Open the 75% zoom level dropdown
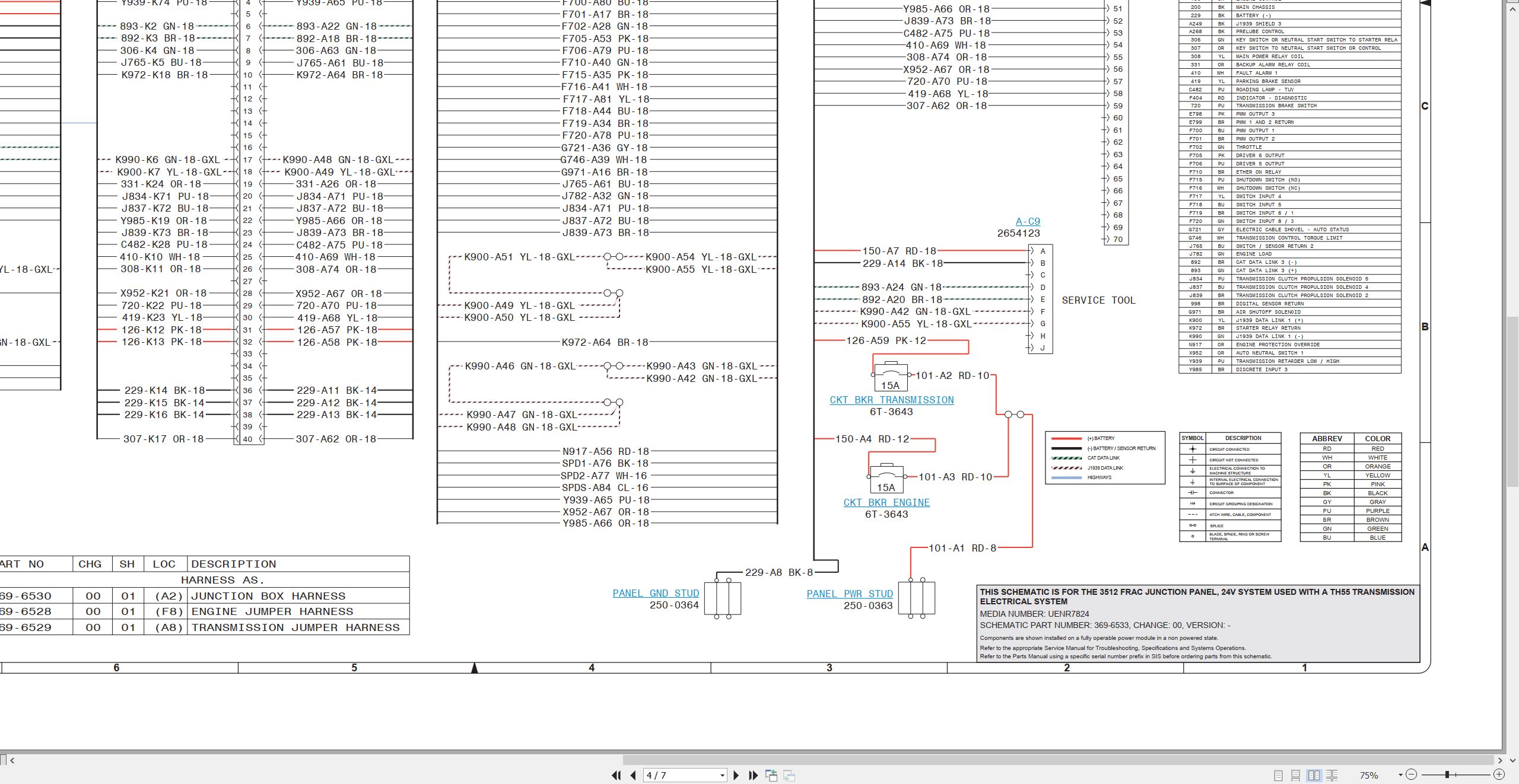 pyautogui.click(x=1400, y=775)
